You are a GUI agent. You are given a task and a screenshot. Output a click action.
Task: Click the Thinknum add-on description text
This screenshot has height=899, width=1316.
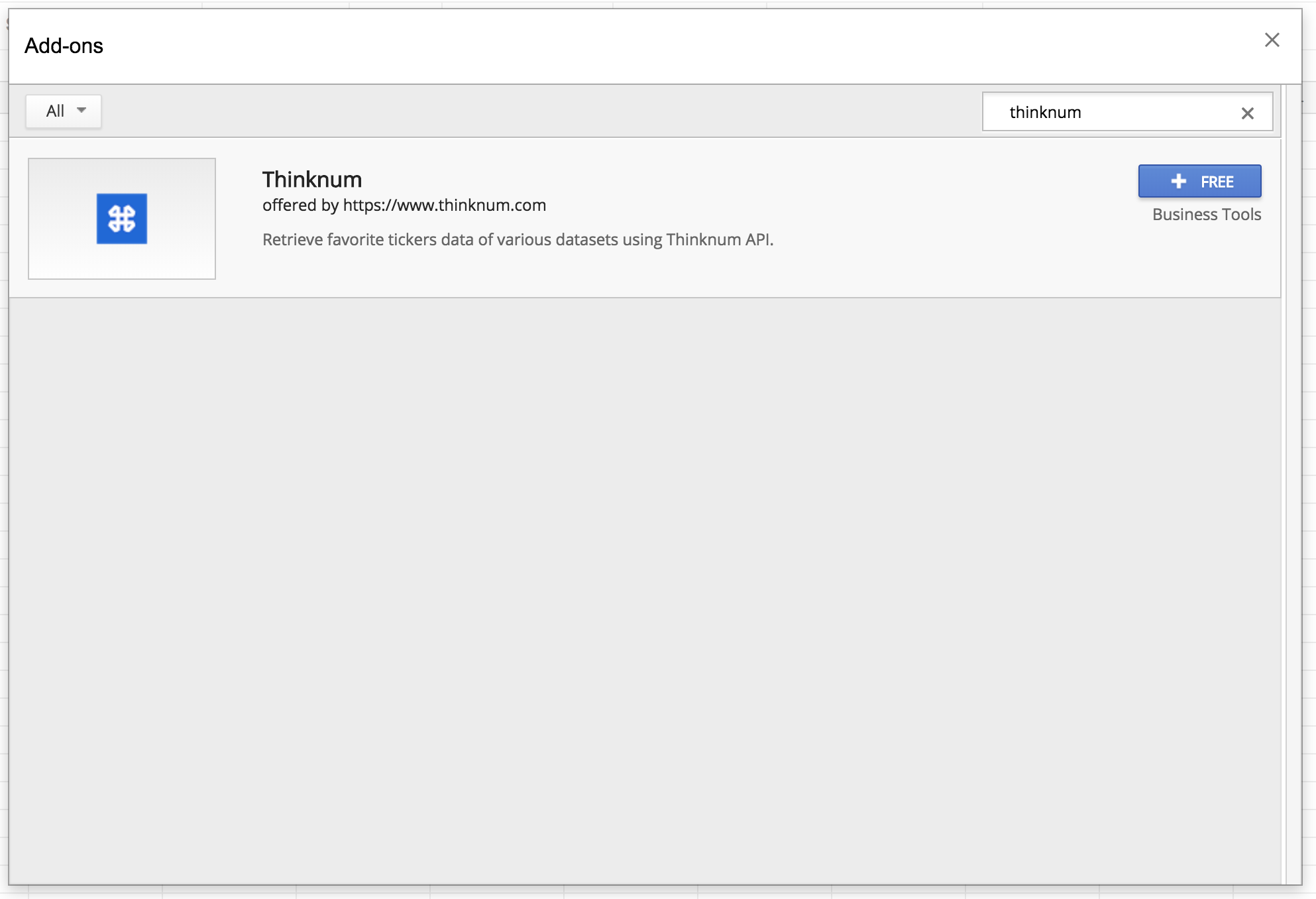[518, 240]
